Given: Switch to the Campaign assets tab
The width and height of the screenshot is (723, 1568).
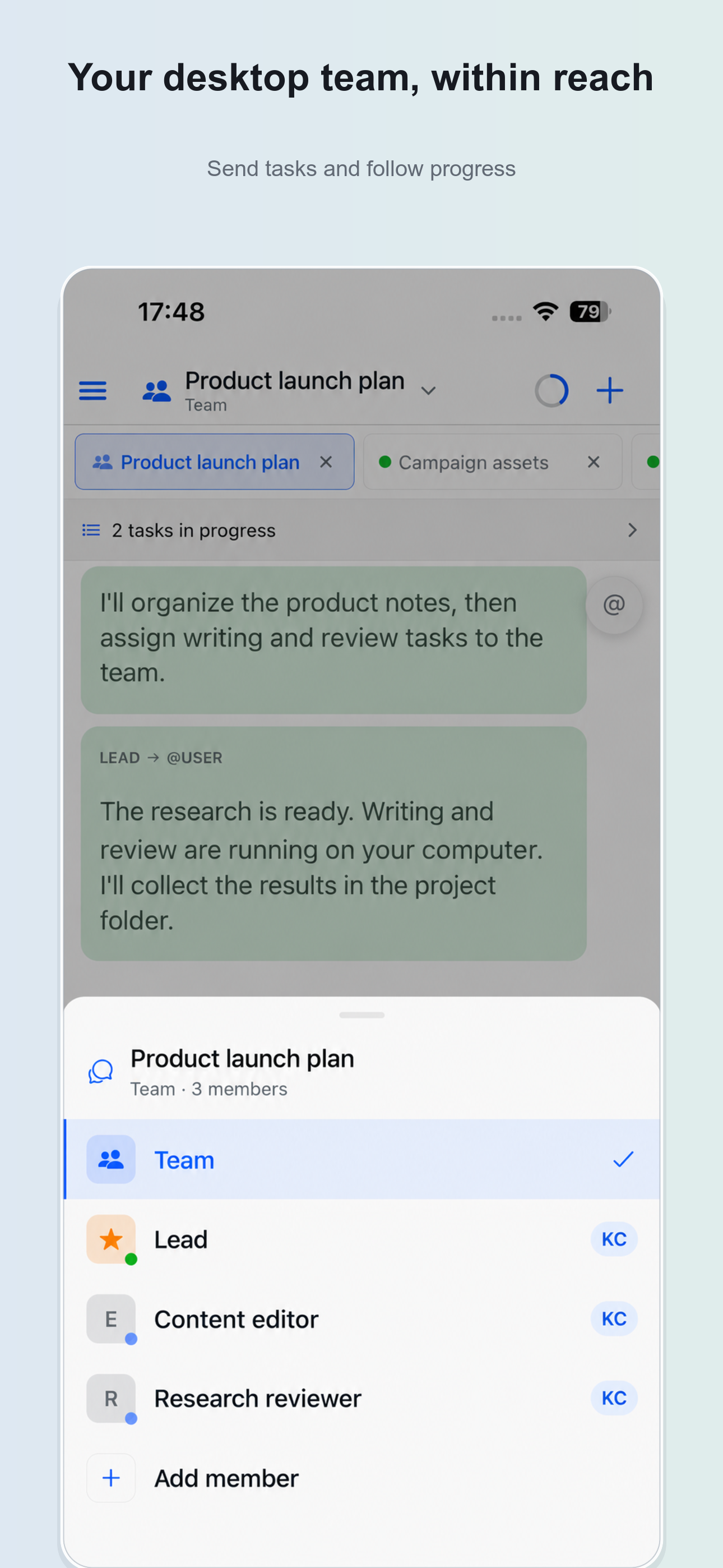Looking at the screenshot, I should 492,462.
